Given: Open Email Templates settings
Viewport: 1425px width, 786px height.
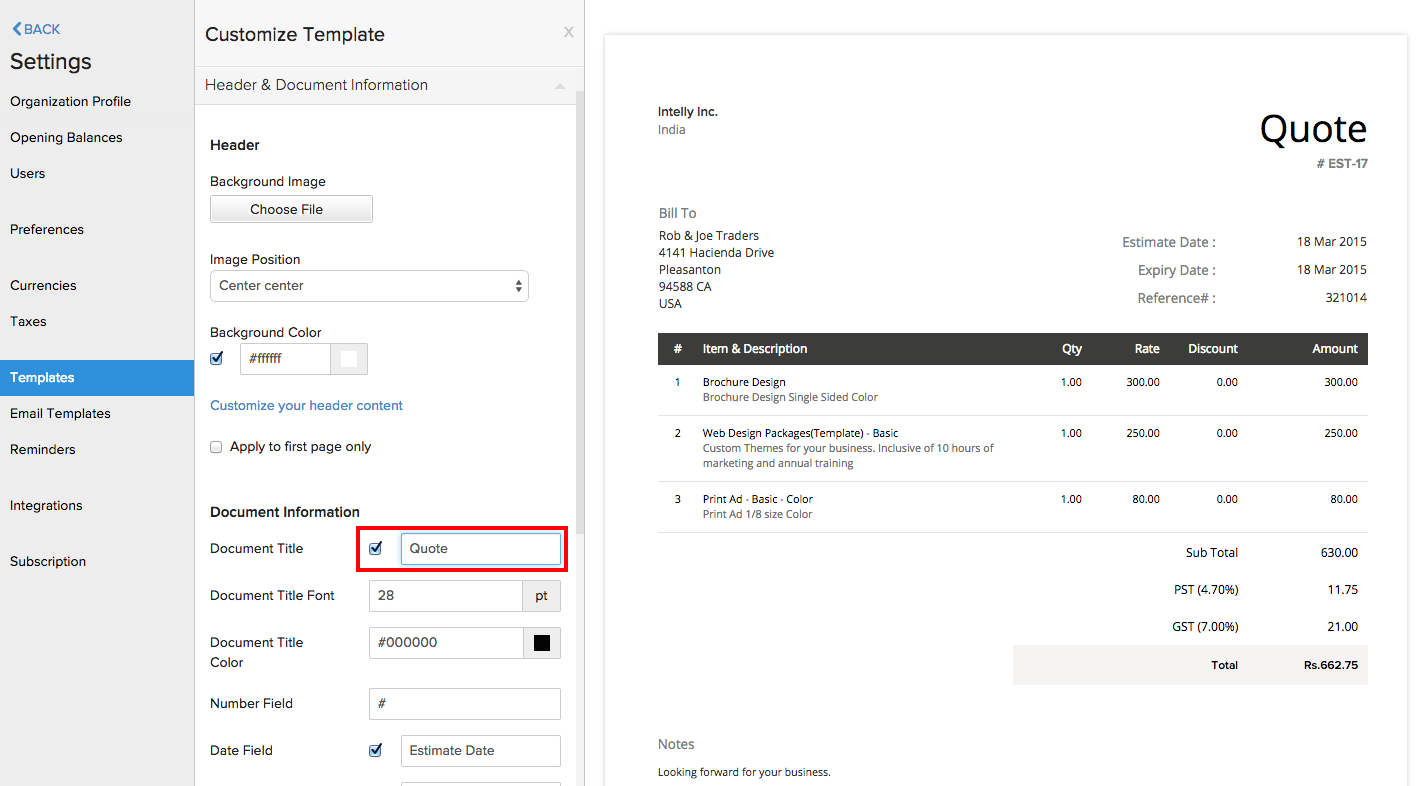Looking at the screenshot, I should click(60, 413).
